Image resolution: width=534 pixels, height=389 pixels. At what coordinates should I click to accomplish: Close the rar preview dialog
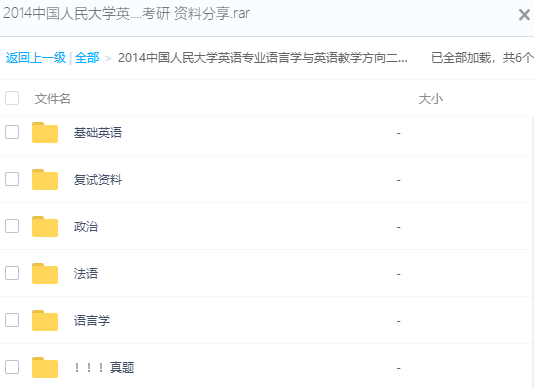pos(524,15)
